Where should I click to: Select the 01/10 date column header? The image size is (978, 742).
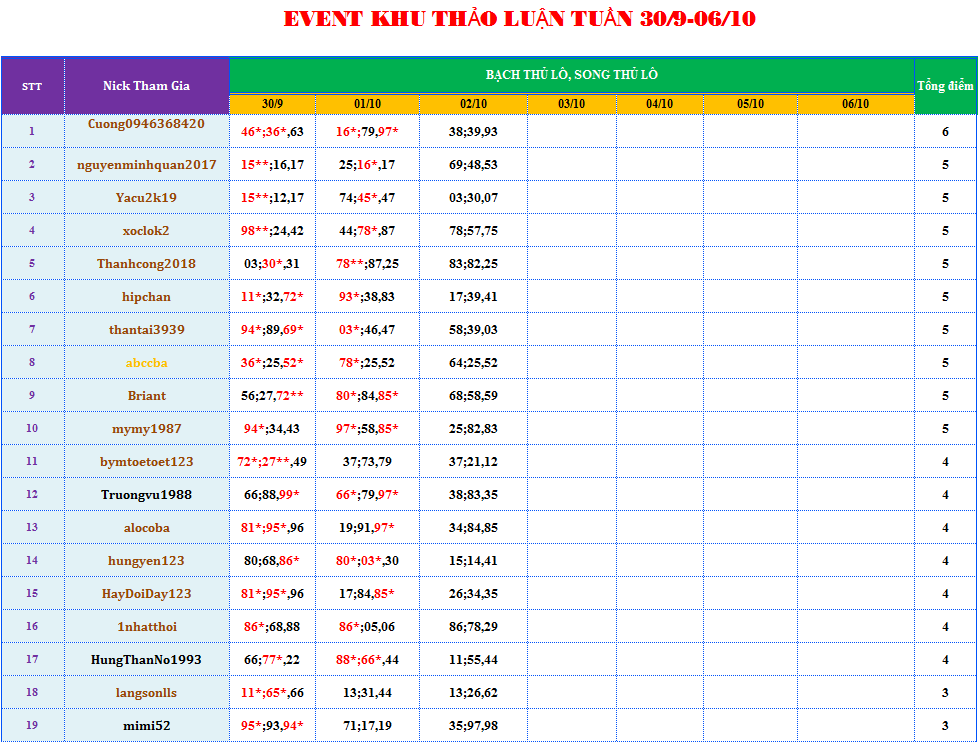tap(367, 104)
